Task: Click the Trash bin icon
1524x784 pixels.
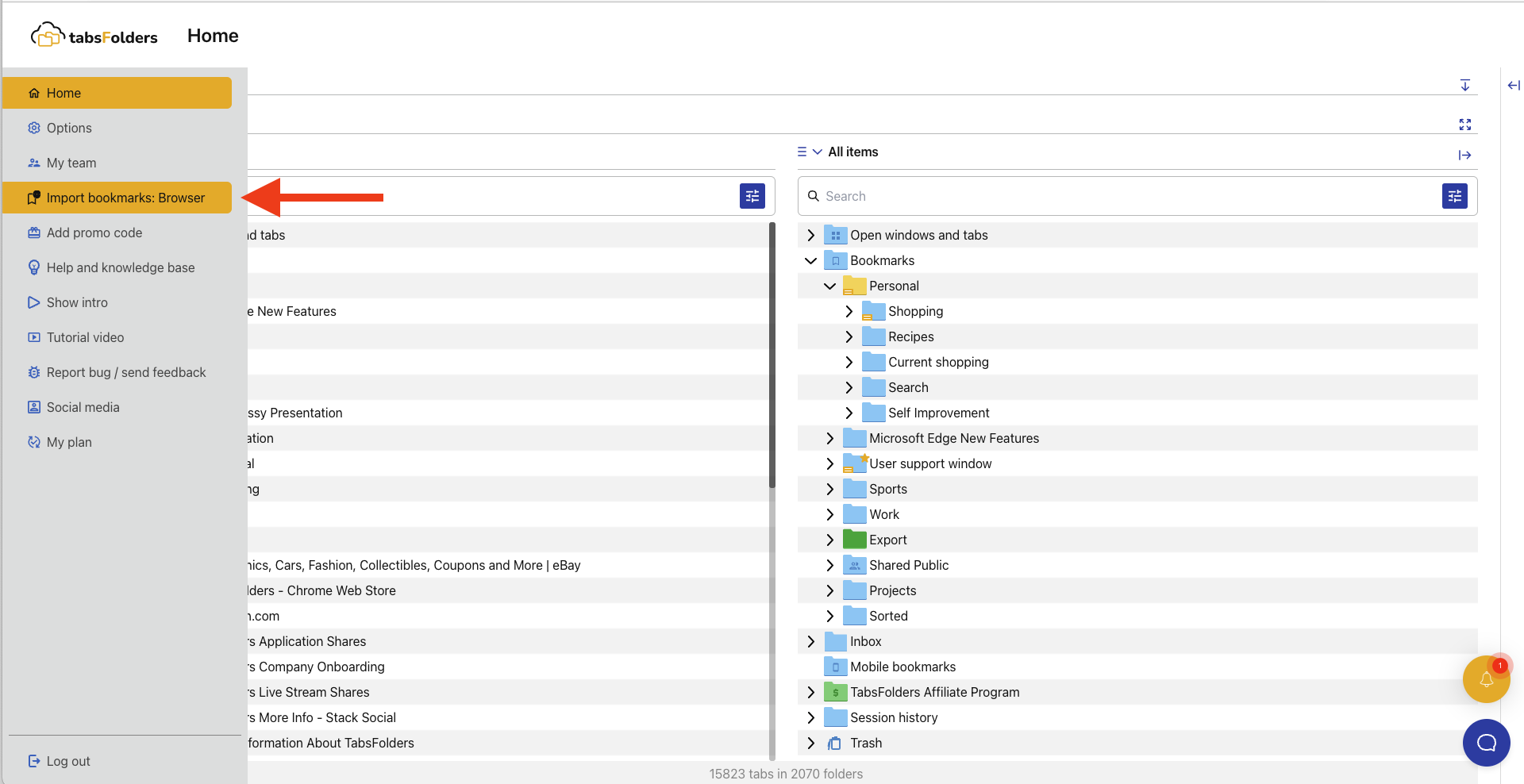Action: 835,743
